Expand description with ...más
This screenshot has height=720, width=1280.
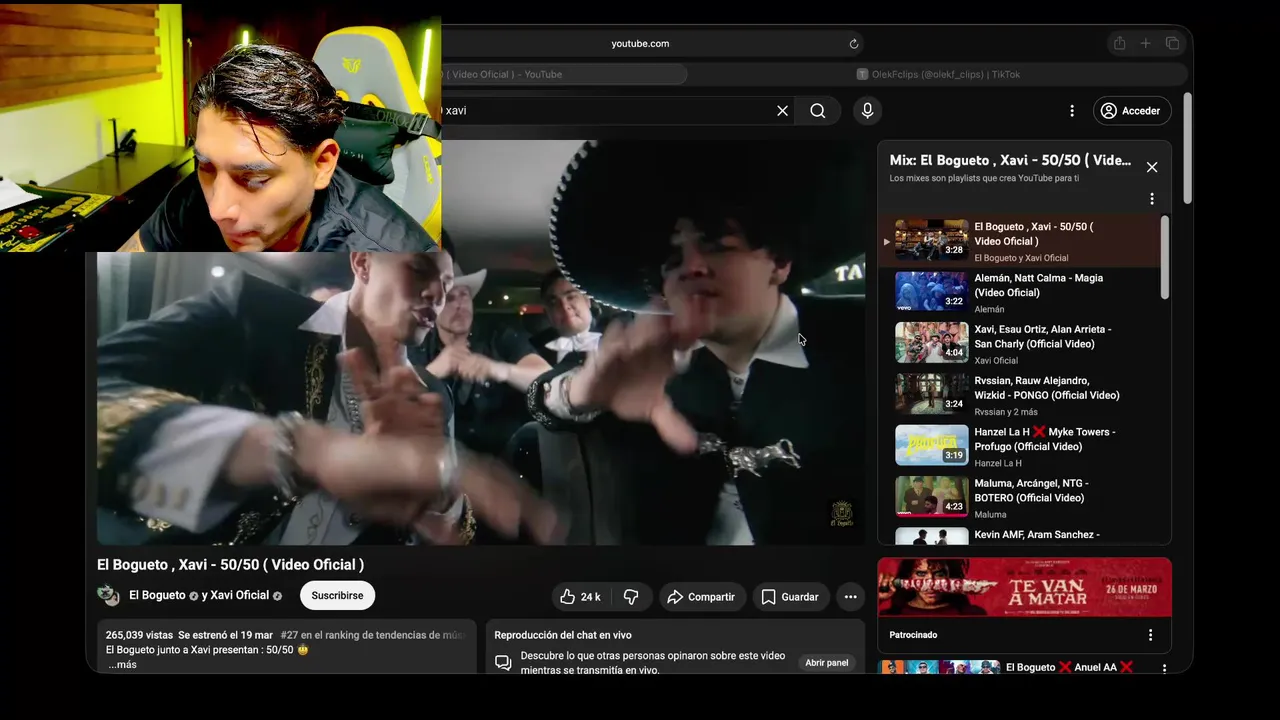(x=122, y=664)
